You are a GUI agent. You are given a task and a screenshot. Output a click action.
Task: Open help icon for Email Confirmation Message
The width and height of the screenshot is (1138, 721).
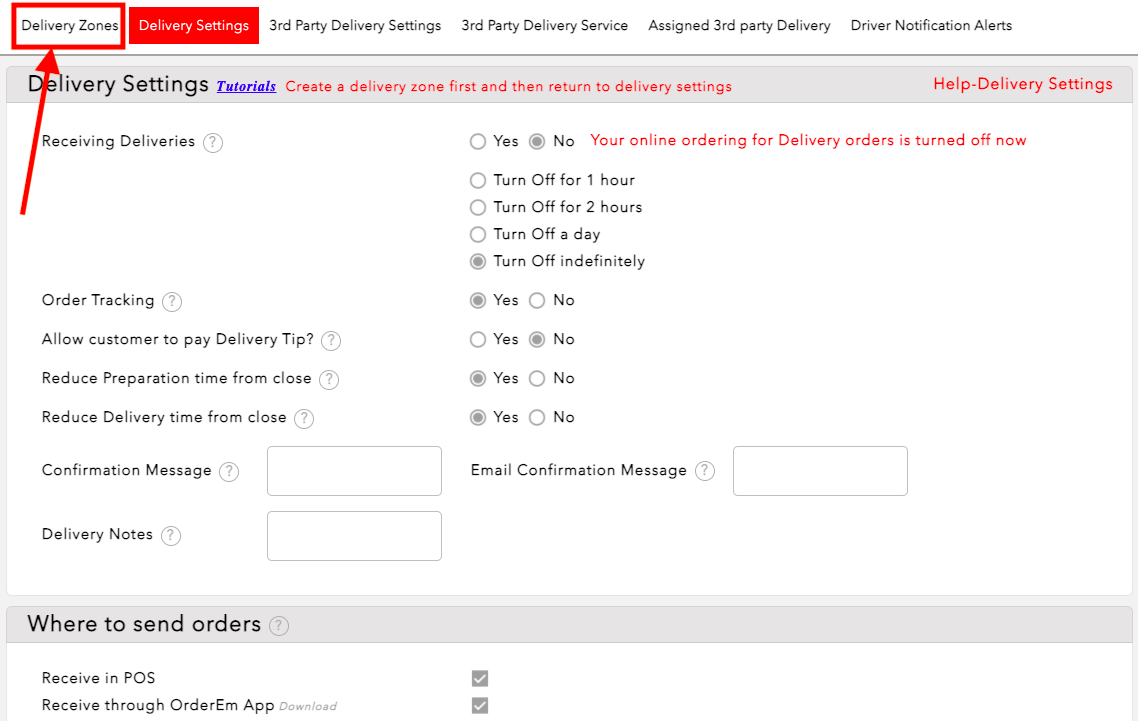tap(705, 472)
